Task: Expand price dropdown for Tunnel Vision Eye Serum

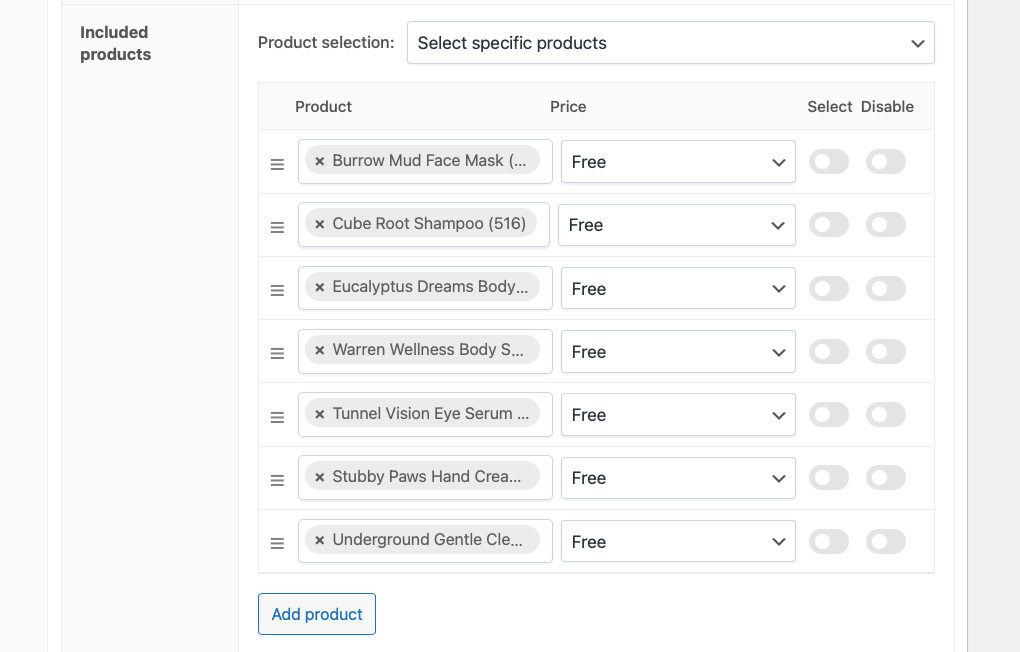Action: 678,414
